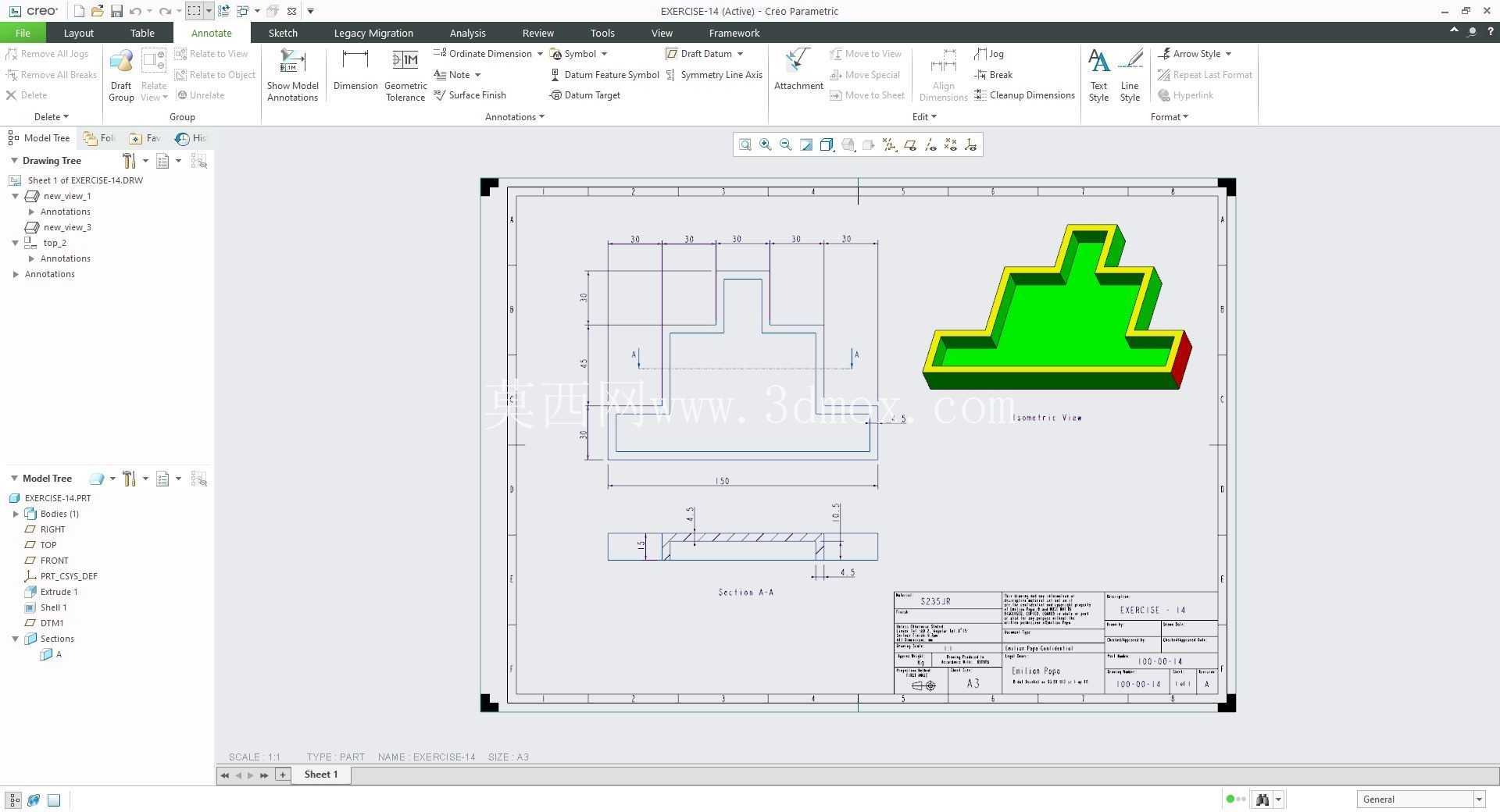Click the Regenerate icon in quick access toolbar
The height and width of the screenshot is (812, 1500).
pyautogui.click(x=224, y=11)
